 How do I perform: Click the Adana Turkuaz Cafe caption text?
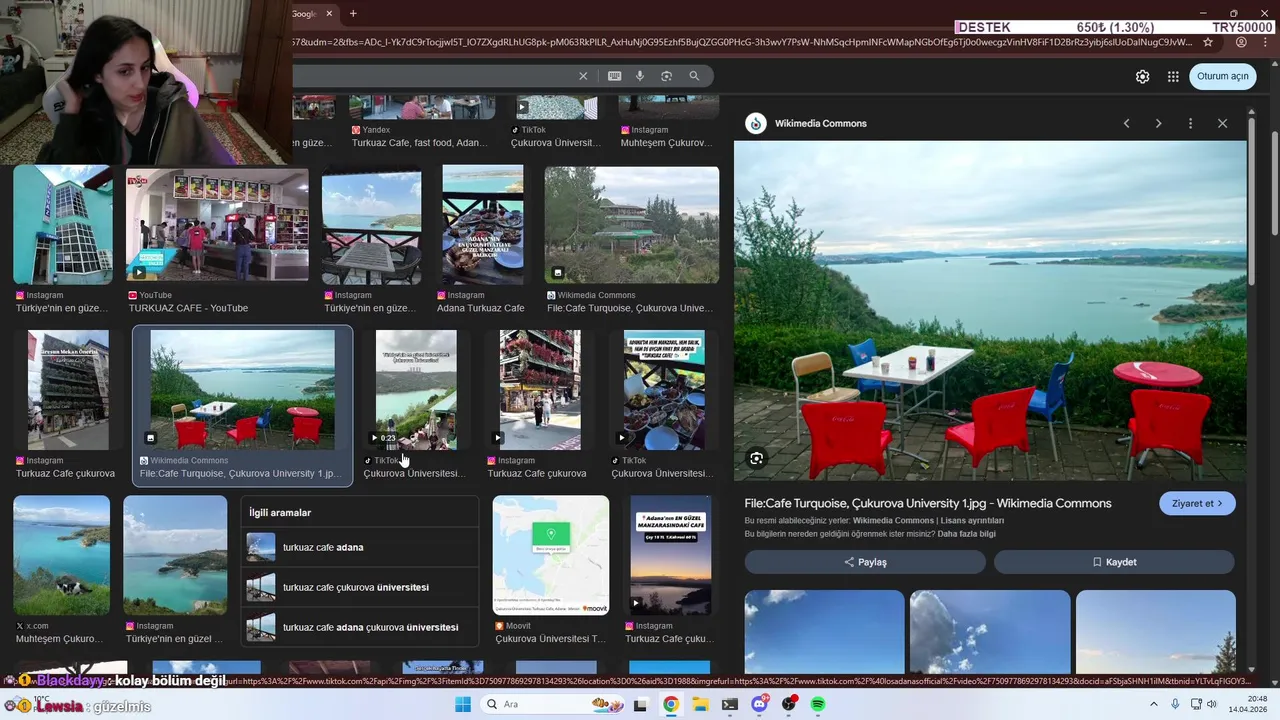click(480, 308)
